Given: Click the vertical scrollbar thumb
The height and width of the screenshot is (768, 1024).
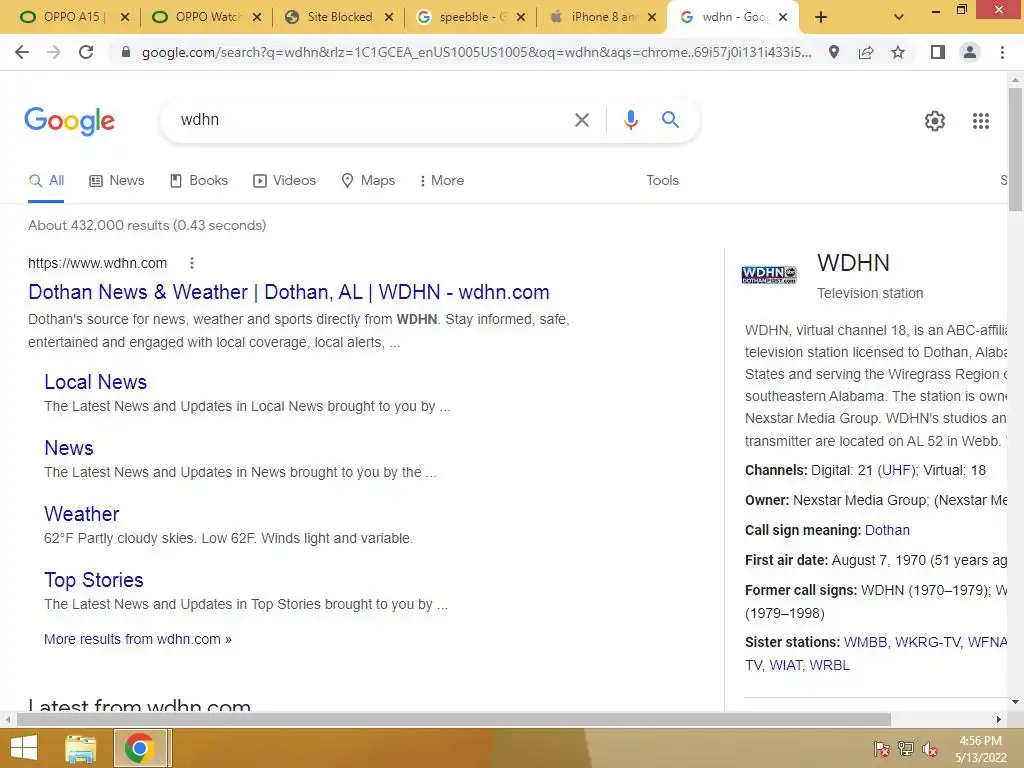Looking at the screenshot, I should 1015,149.
